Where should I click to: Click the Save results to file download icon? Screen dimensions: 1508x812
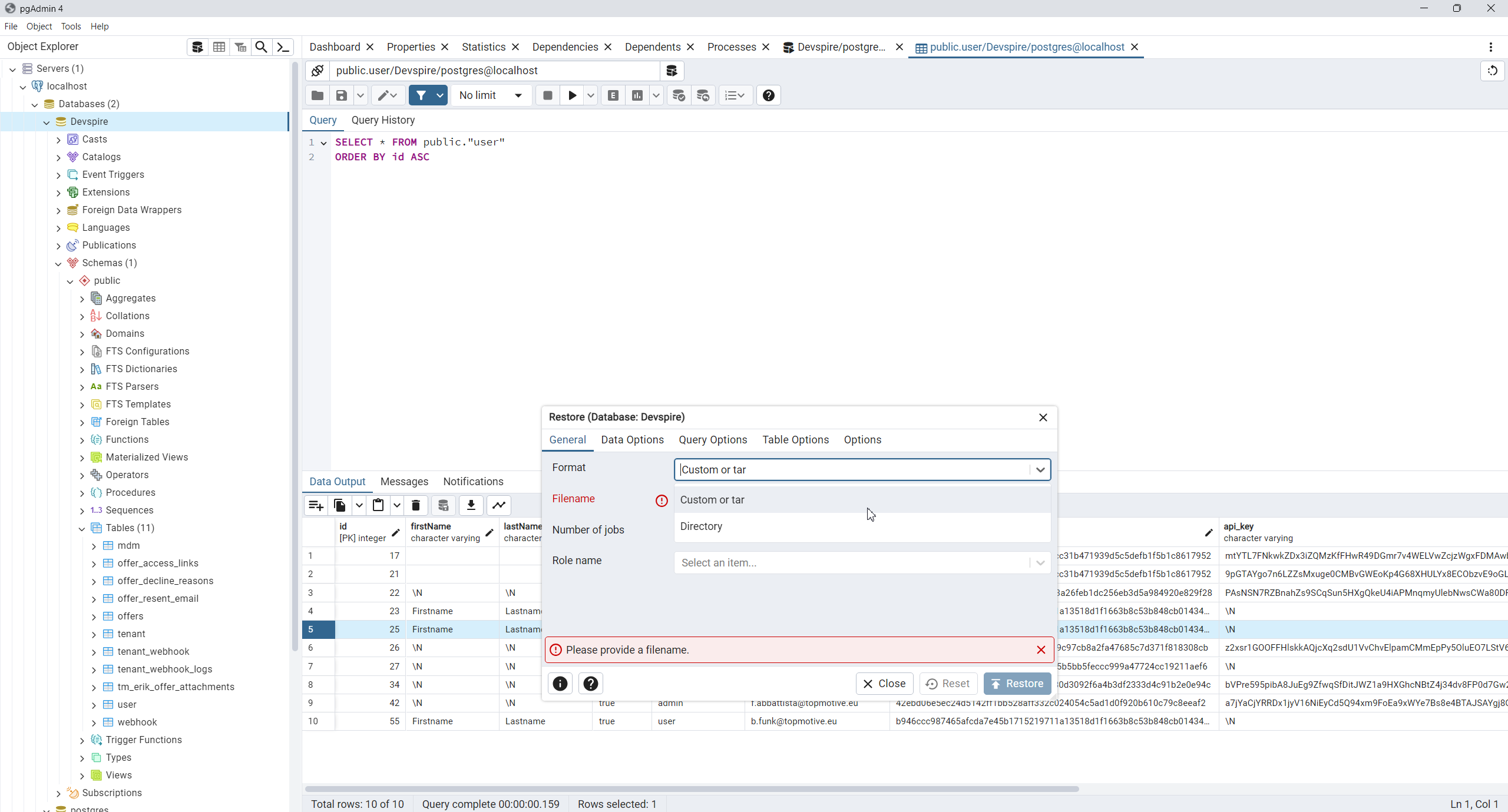(471, 505)
